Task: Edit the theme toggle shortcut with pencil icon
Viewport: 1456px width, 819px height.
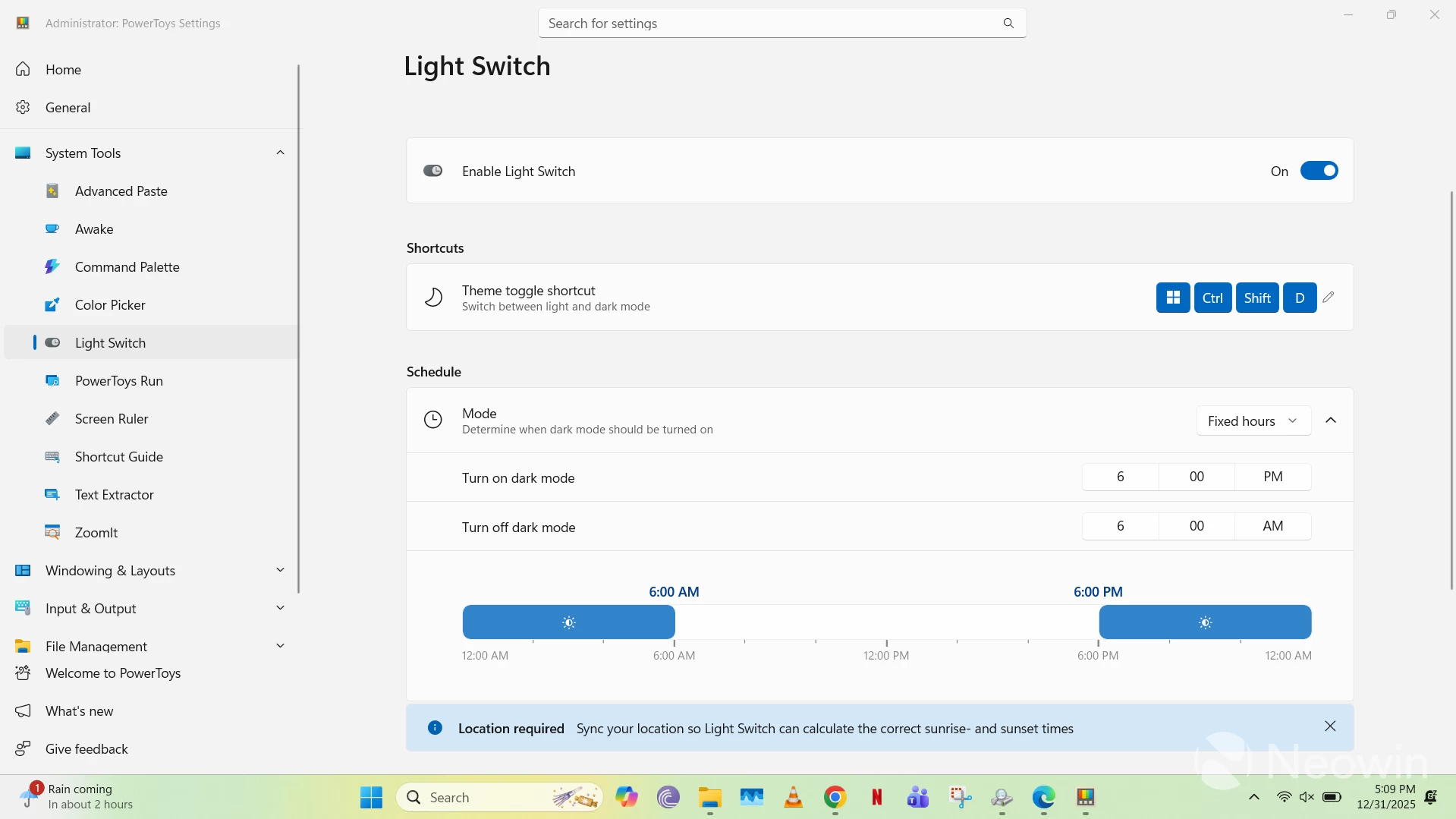Action: click(1328, 298)
